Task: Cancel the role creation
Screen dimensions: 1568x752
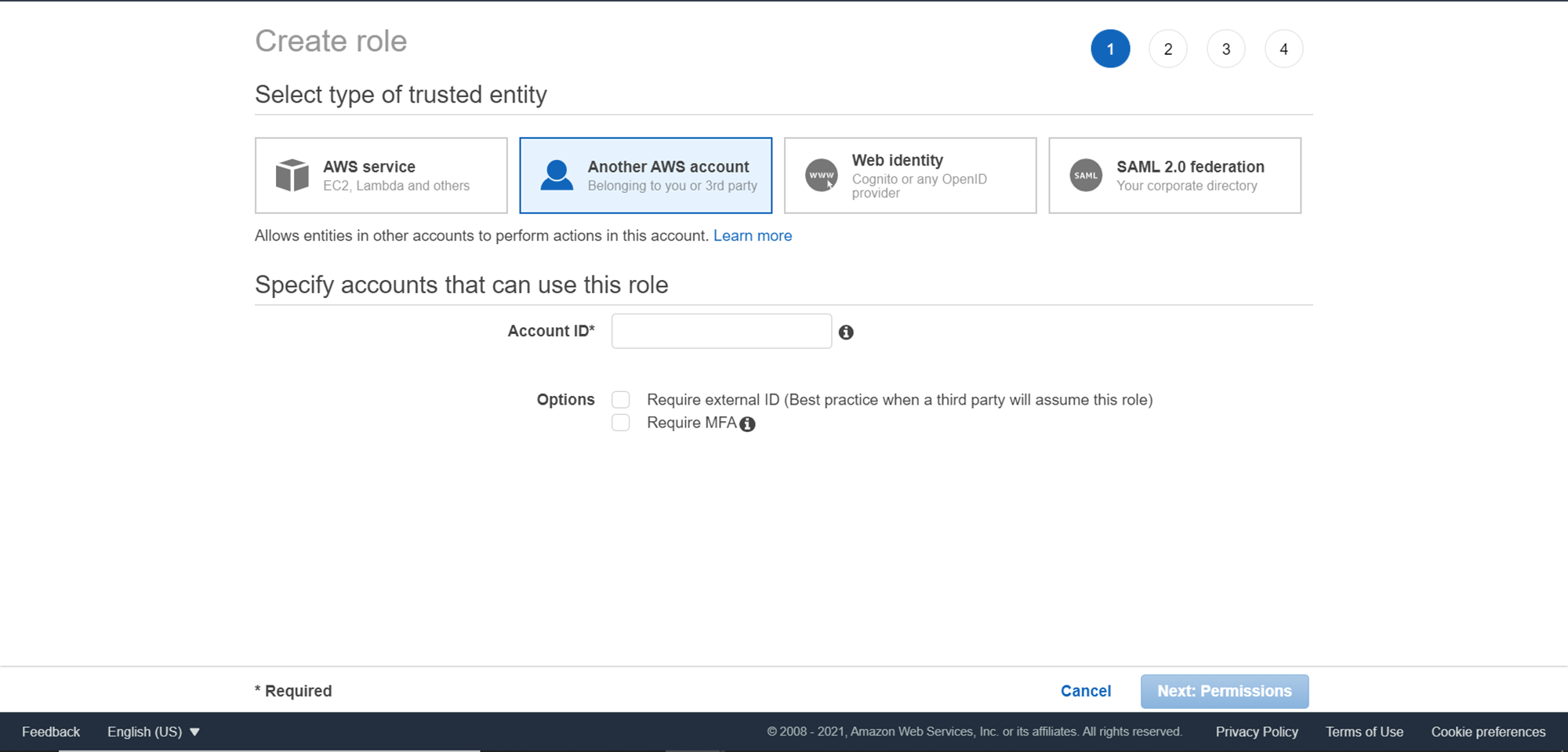Action: (x=1086, y=691)
